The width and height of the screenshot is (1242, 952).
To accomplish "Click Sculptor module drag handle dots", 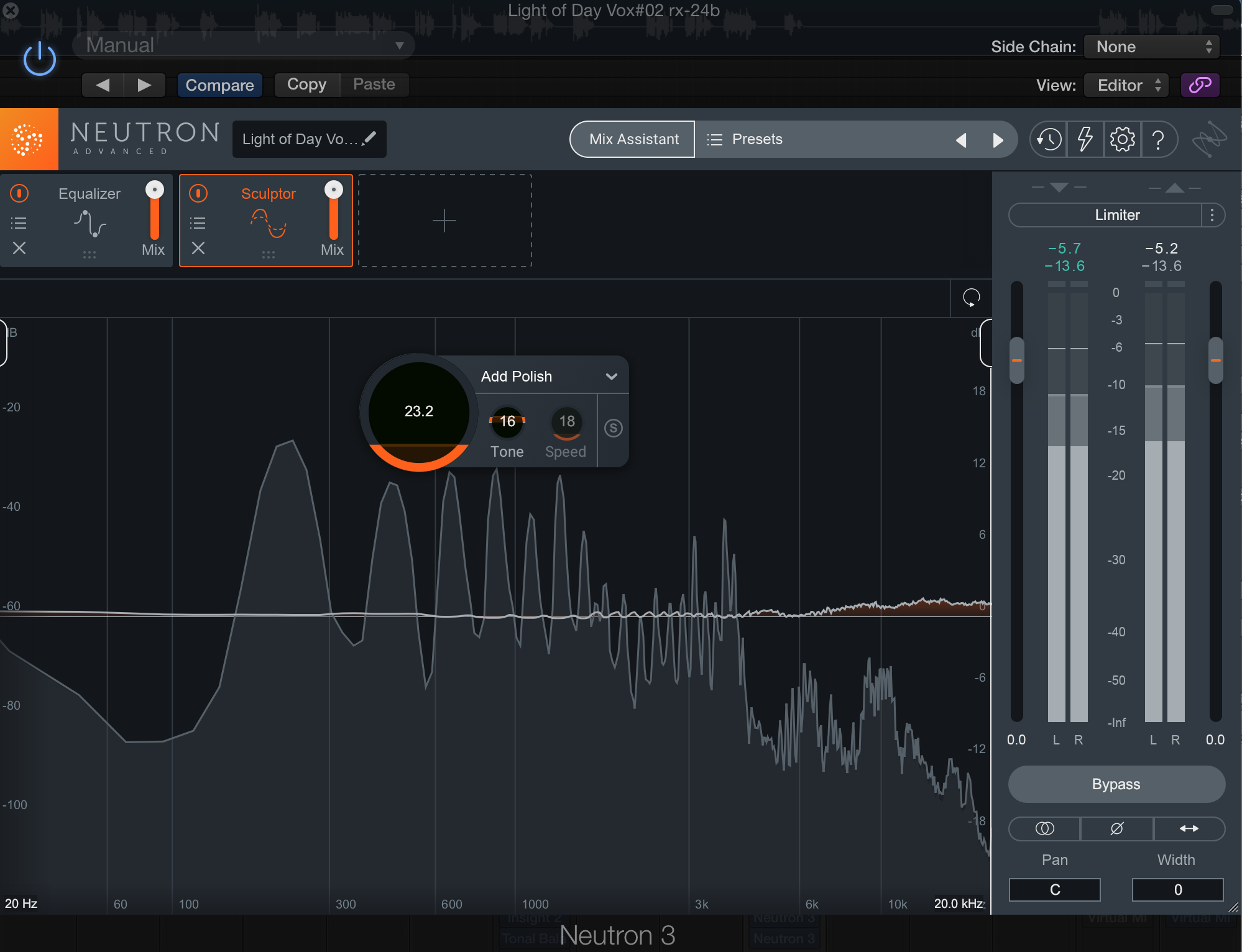I will point(269,255).
